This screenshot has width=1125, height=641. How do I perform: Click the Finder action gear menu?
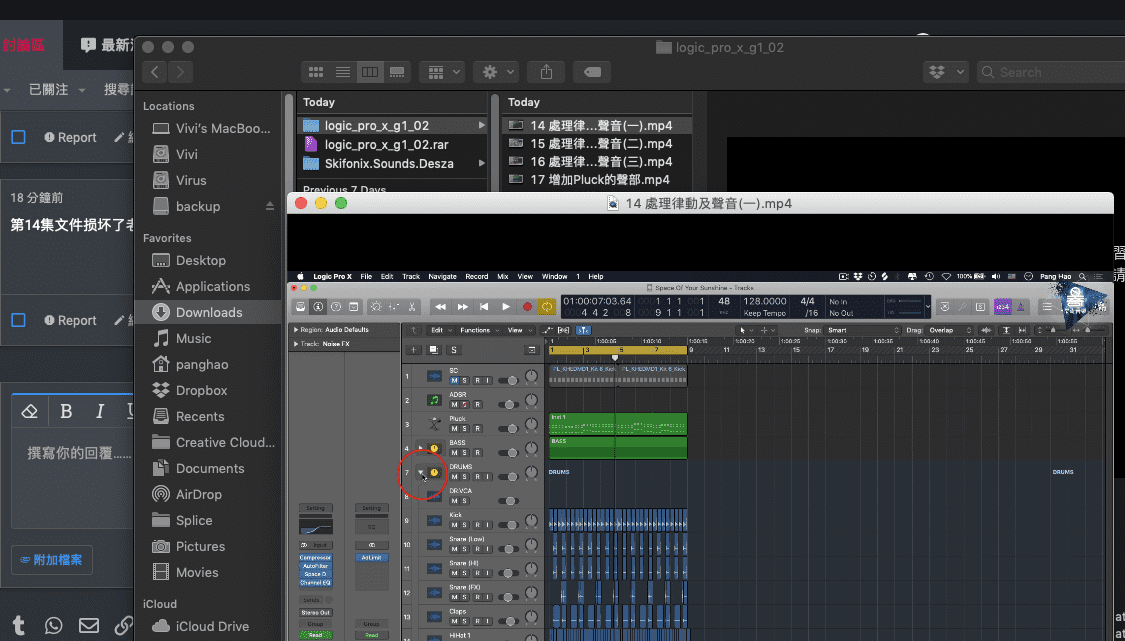497,72
